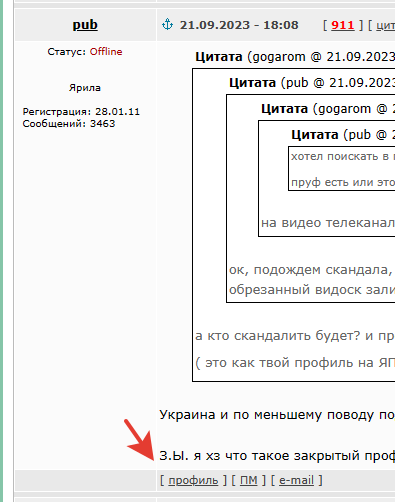Click the Регистрация: 28.01.11 line

81,112
